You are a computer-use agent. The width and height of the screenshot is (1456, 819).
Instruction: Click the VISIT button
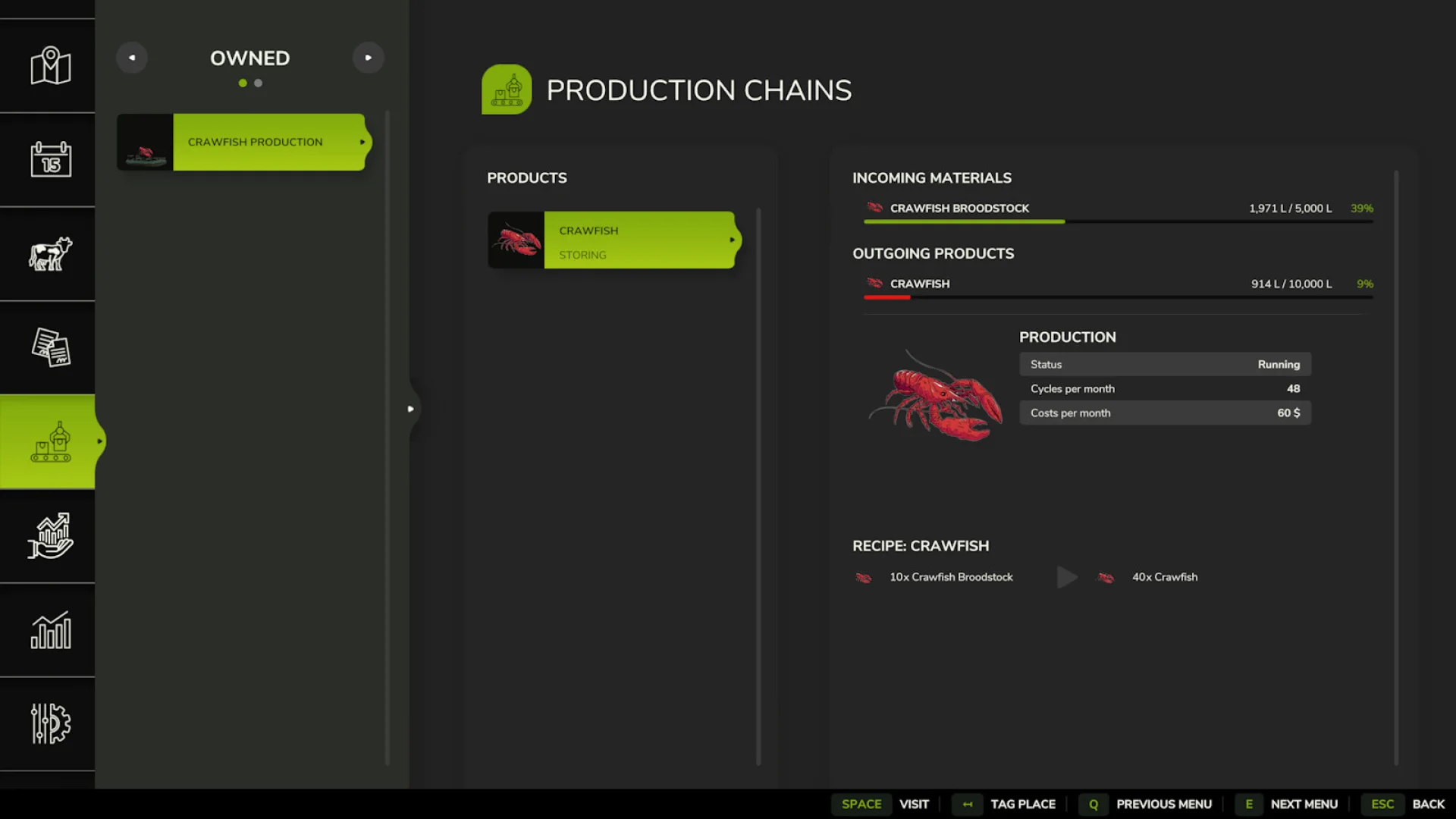pos(914,804)
